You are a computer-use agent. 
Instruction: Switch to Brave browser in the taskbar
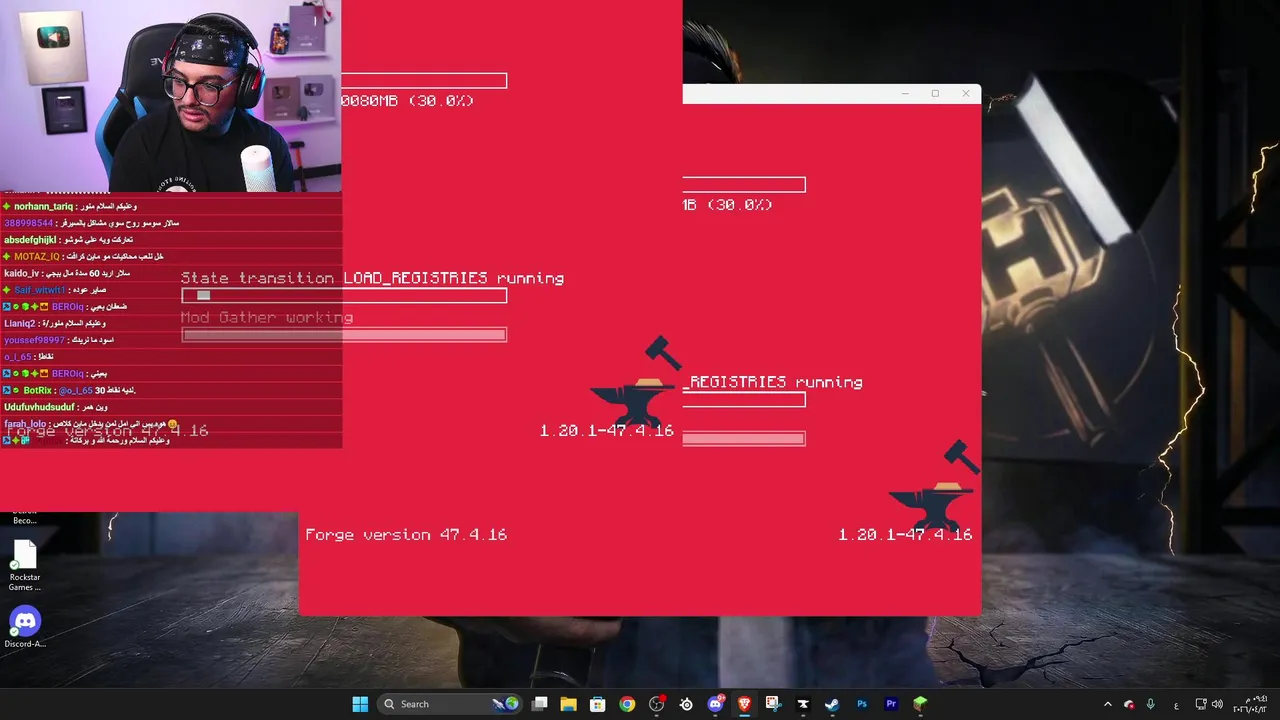tap(744, 704)
